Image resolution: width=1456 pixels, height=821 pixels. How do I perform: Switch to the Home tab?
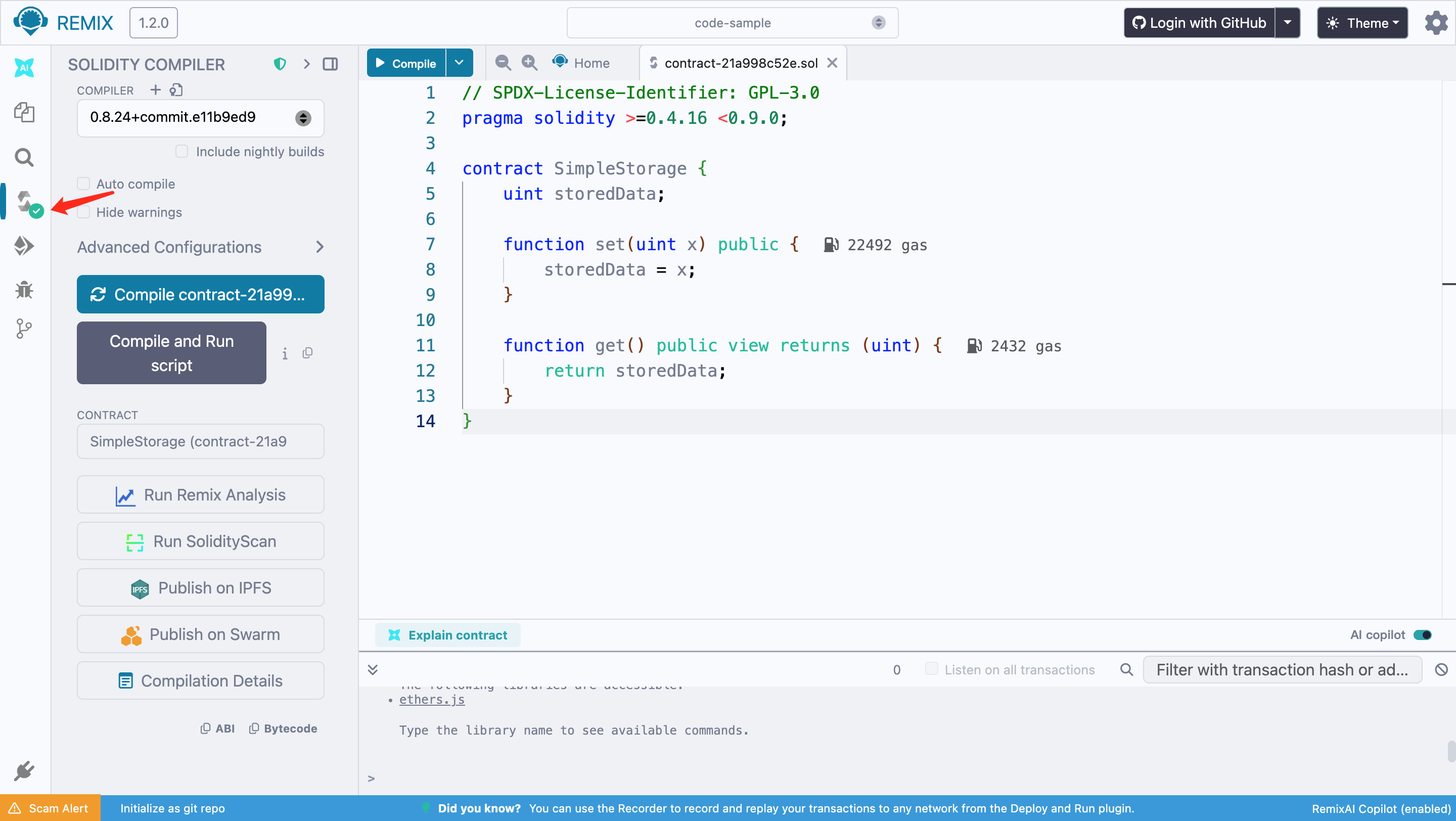(x=581, y=63)
